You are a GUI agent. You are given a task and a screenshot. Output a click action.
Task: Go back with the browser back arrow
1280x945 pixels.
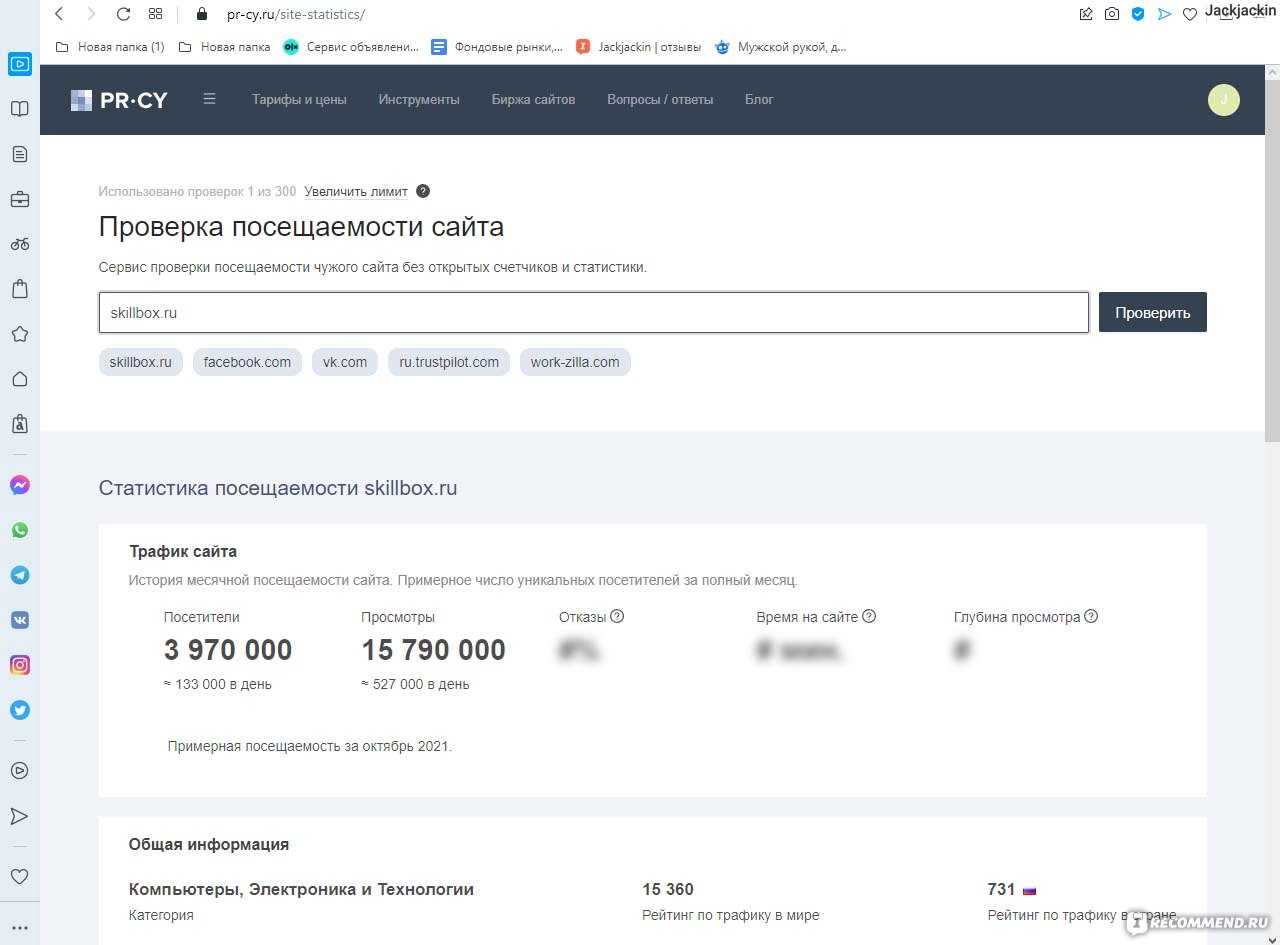click(58, 14)
